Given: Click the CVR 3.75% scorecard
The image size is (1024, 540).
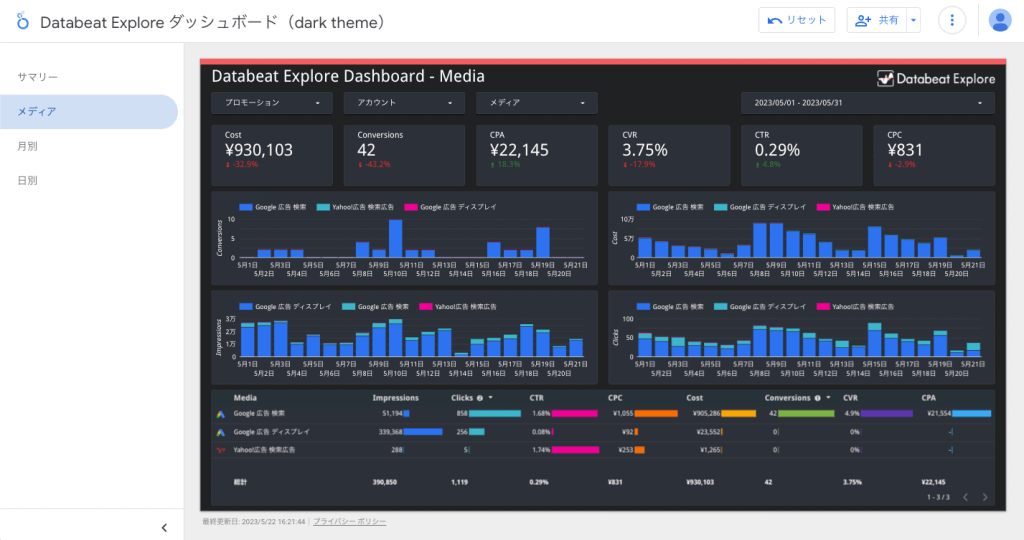Looking at the screenshot, I should (669, 155).
